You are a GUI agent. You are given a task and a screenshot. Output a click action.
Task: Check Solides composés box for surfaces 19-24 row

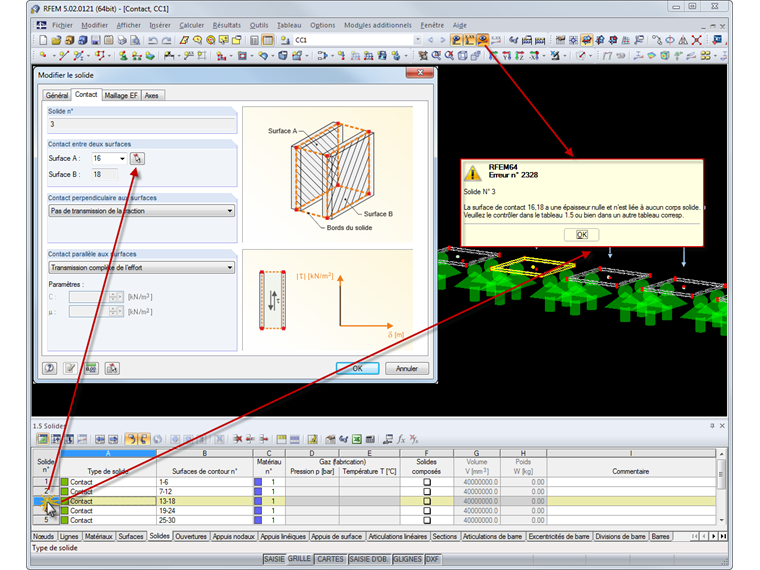(427, 510)
